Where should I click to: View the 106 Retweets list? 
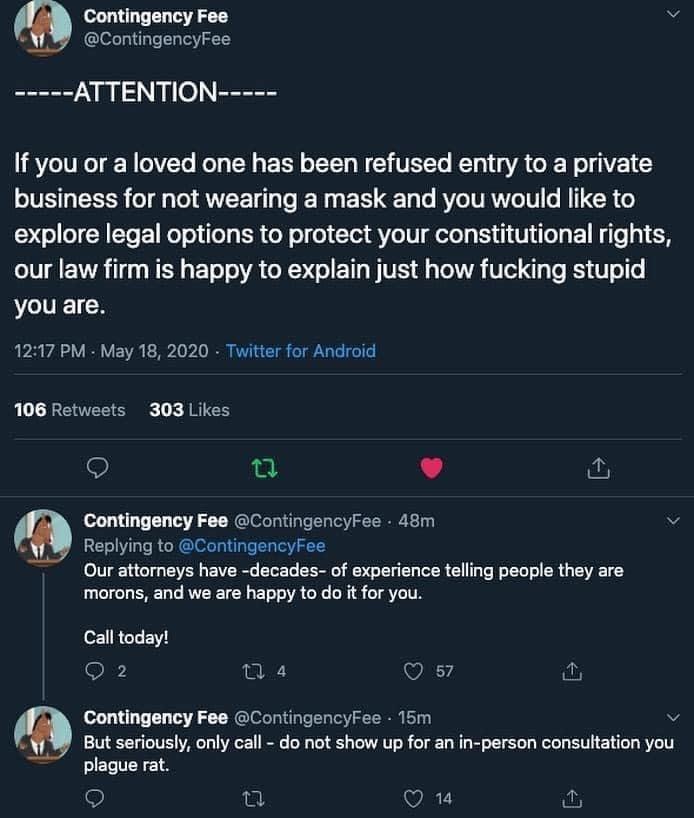pos(70,410)
